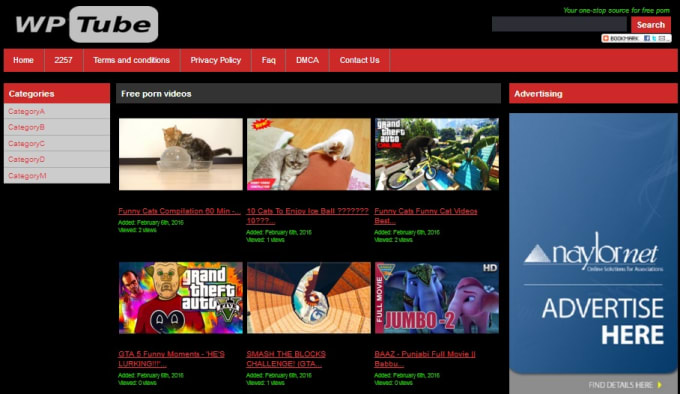Click the Facebook share icon
This screenshot has height=394, width=680.
(647, 38)
